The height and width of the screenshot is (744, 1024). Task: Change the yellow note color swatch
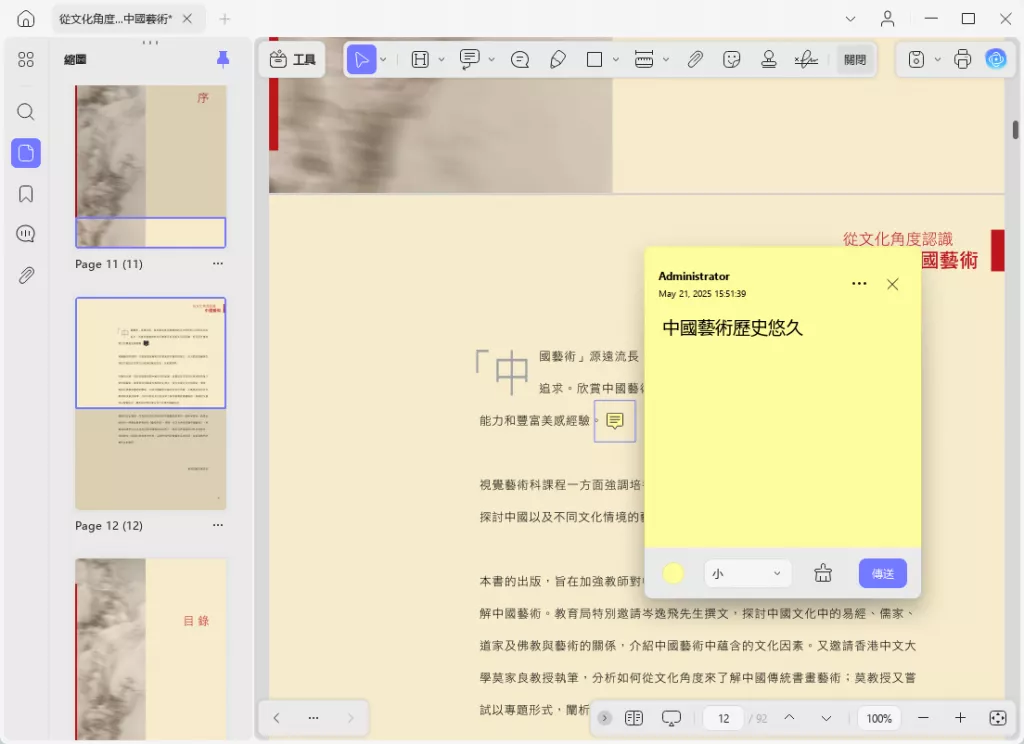pos(673,574)
